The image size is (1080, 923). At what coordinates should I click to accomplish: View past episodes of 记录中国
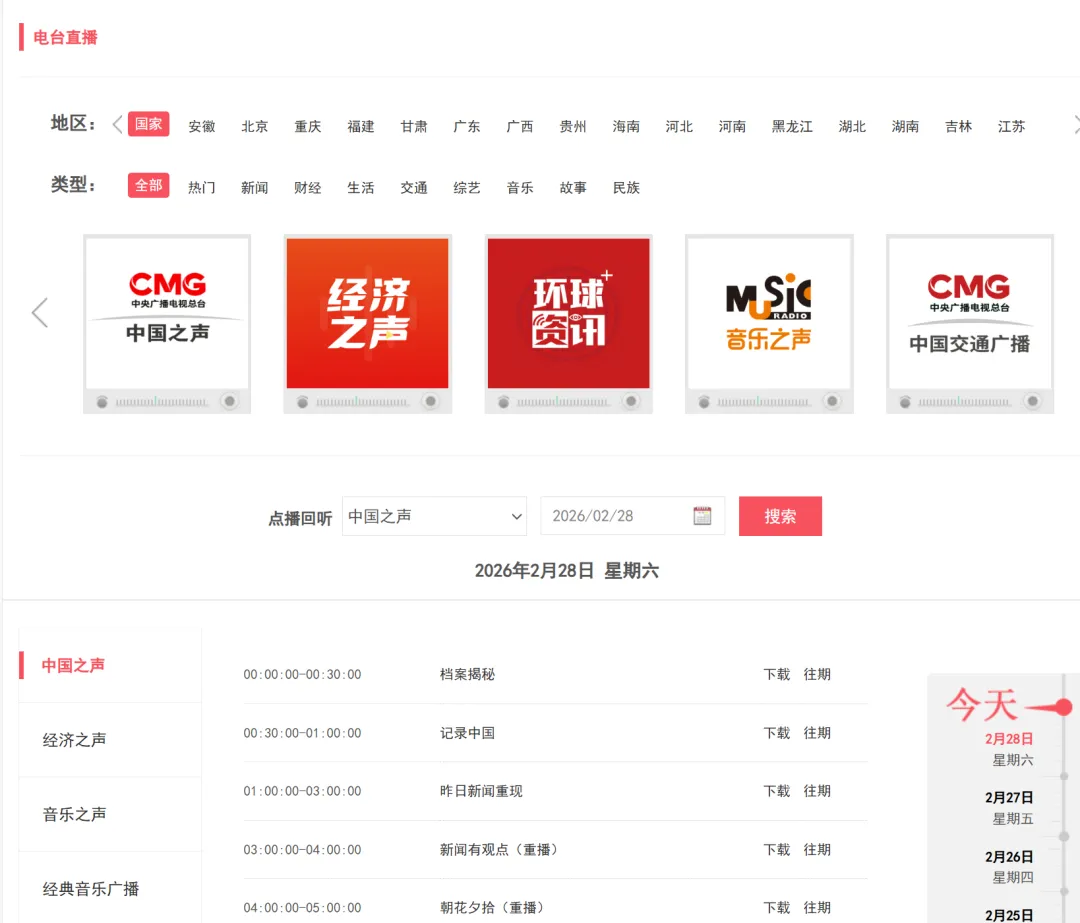tap(817, 733)
